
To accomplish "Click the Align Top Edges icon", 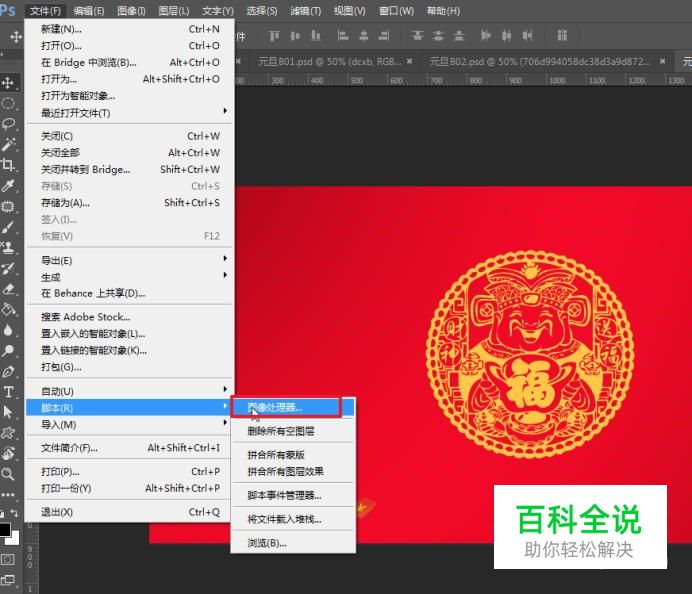I will 275,36.
